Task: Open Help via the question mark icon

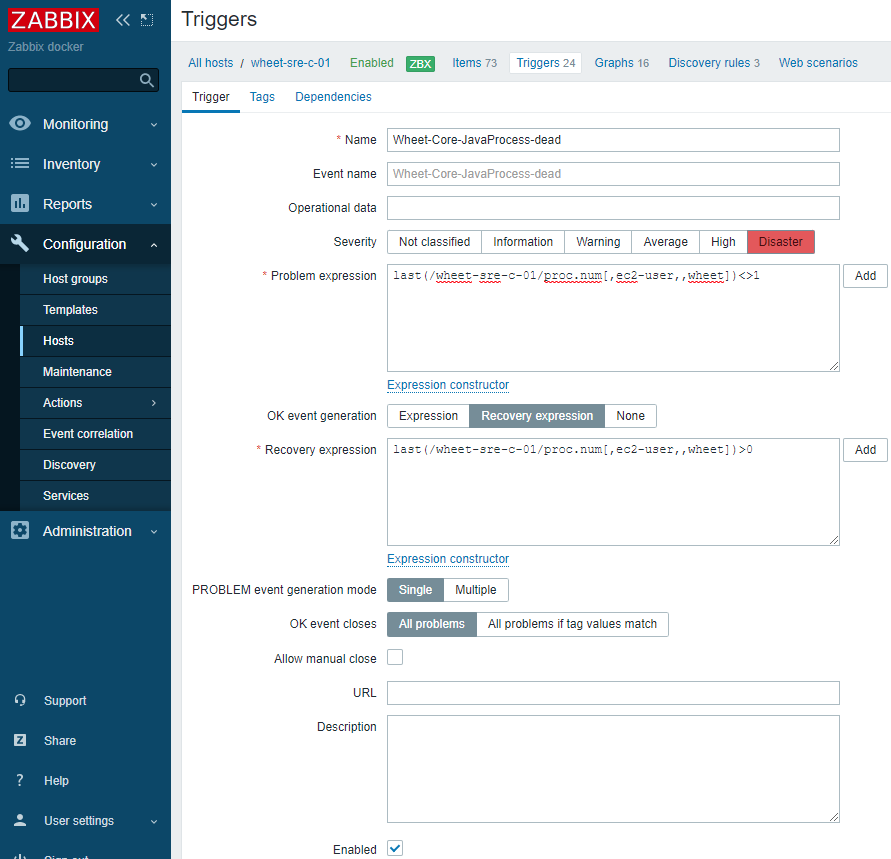Action: [x=19, y=780]
